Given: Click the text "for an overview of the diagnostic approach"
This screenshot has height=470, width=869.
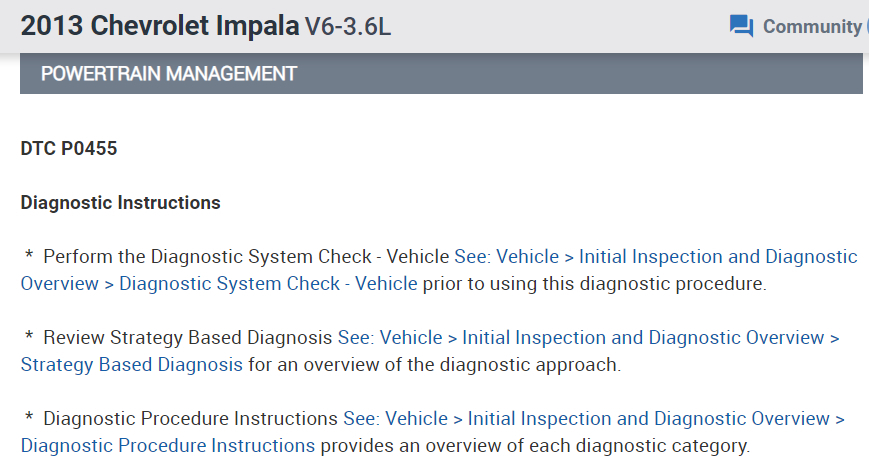Looking at the screenshot, I should pyautogui.click(x=434, y=364).
